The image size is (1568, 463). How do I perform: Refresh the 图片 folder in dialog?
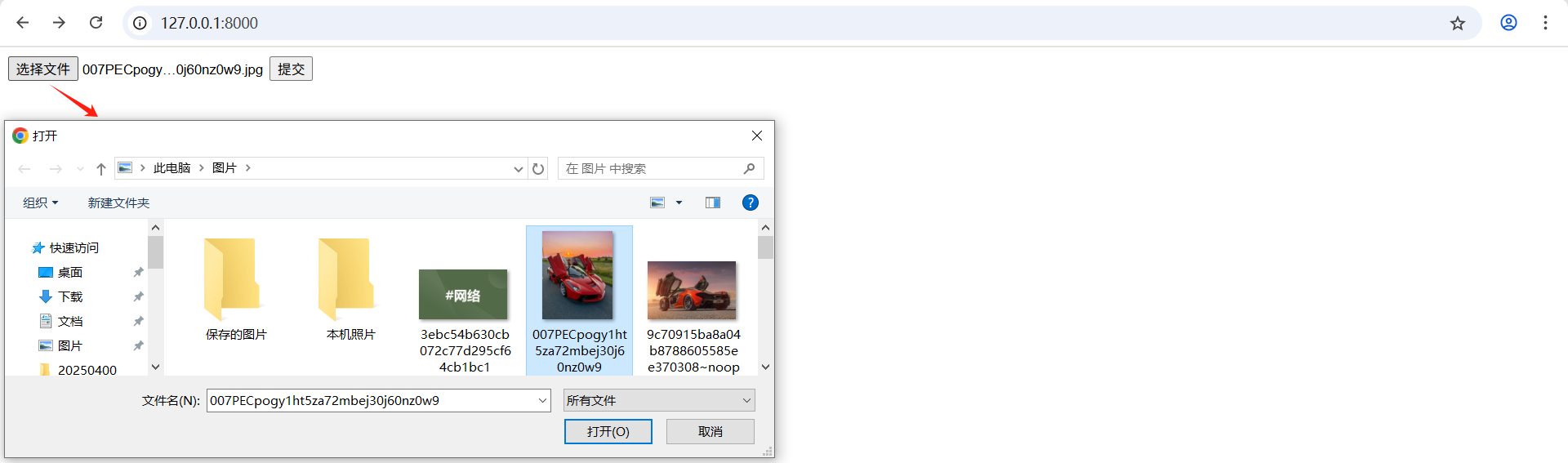pyautogui.click(x=538, y=169)
